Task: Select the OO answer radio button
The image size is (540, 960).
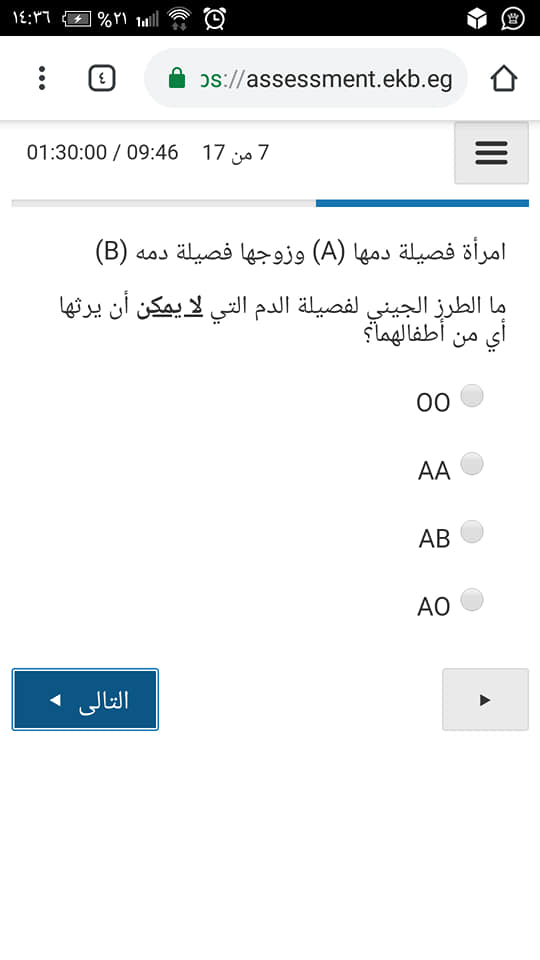Action: (x=471, y=396)
